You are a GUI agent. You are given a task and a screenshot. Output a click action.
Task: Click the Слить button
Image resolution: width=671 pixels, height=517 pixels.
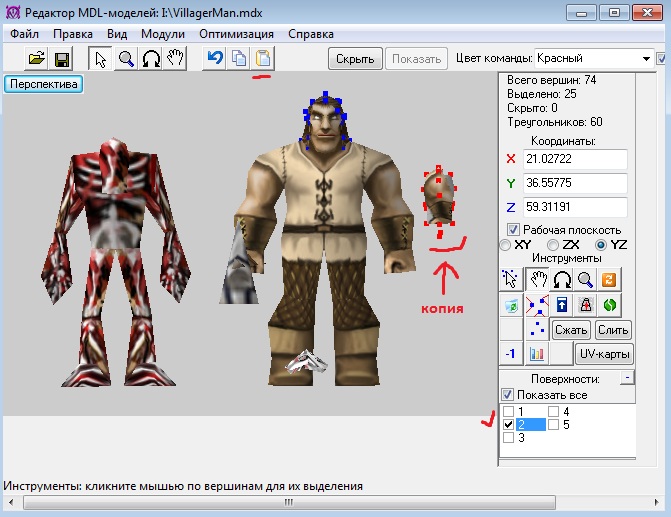pyautogui.click(x=613, y=330)
